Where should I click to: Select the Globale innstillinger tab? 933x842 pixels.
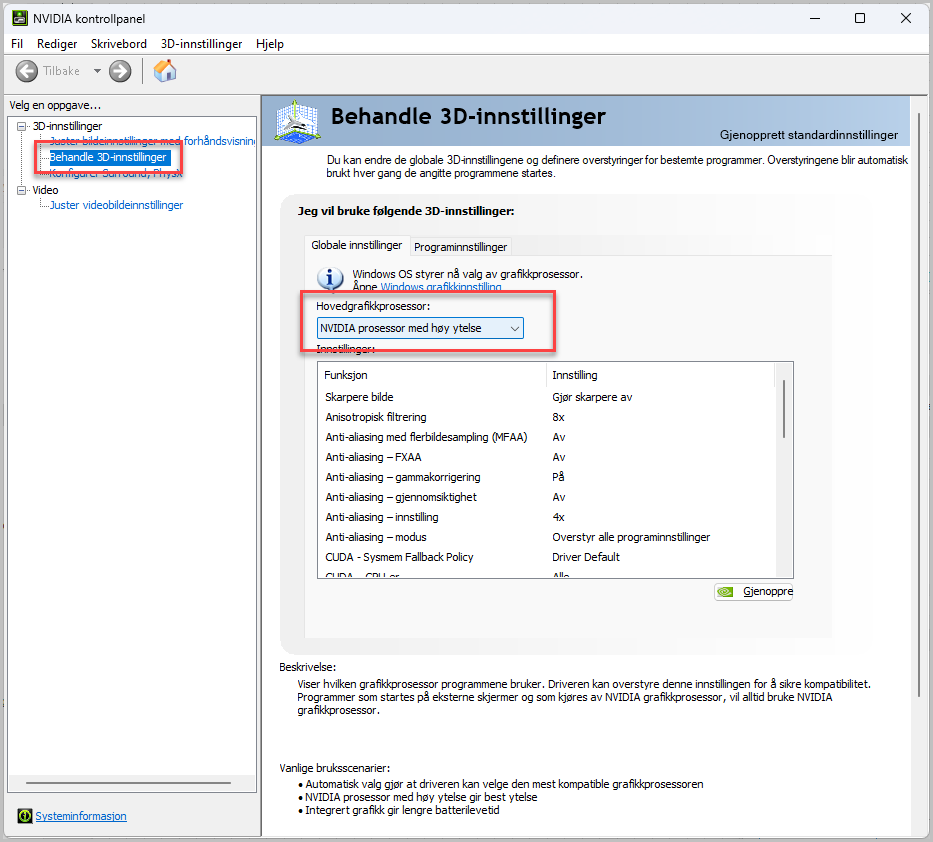(357, 245)
